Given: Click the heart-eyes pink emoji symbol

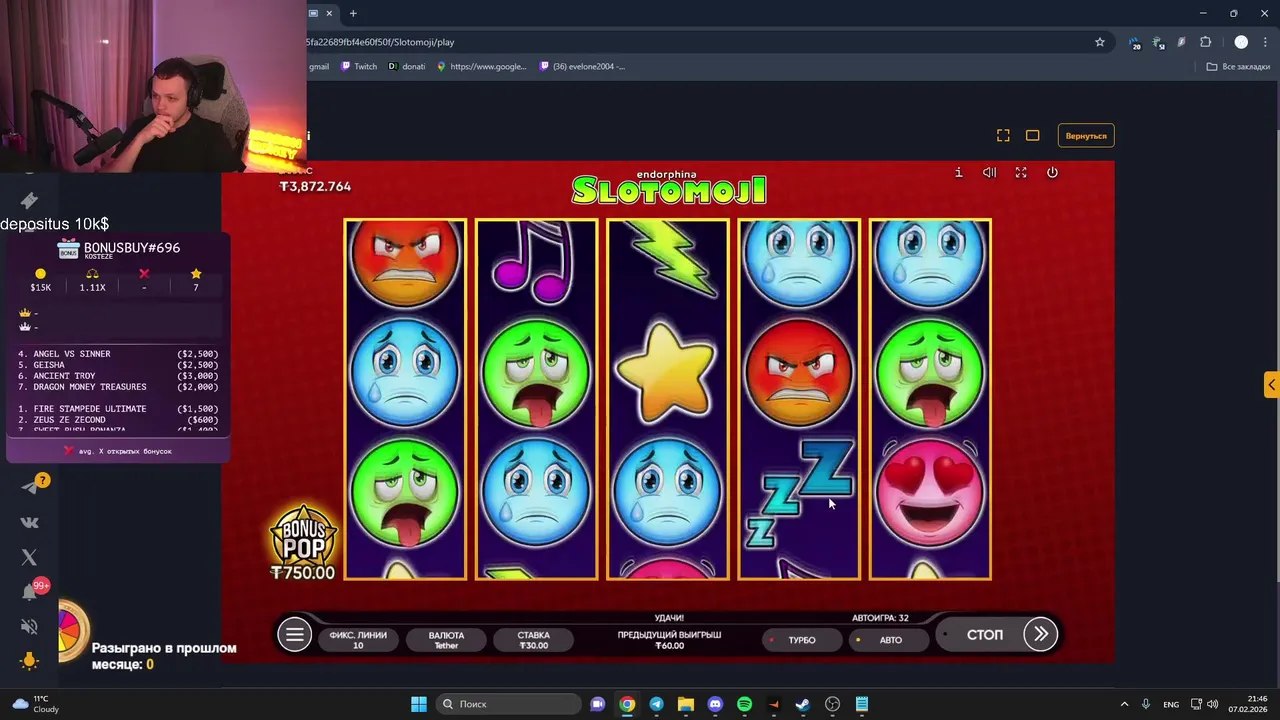Looking at the screenshot, I should (930, 492).
